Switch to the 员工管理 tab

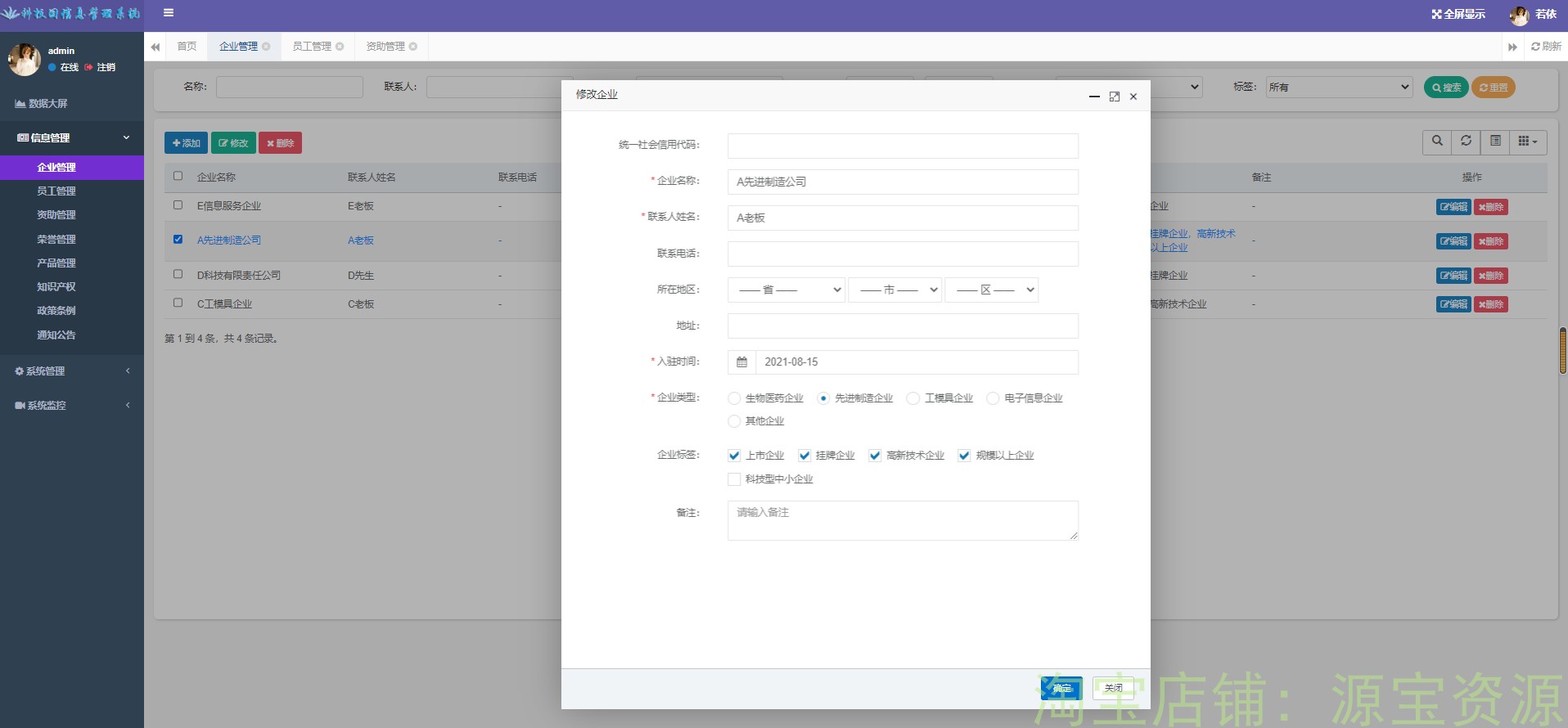click(x=312, y=47)
